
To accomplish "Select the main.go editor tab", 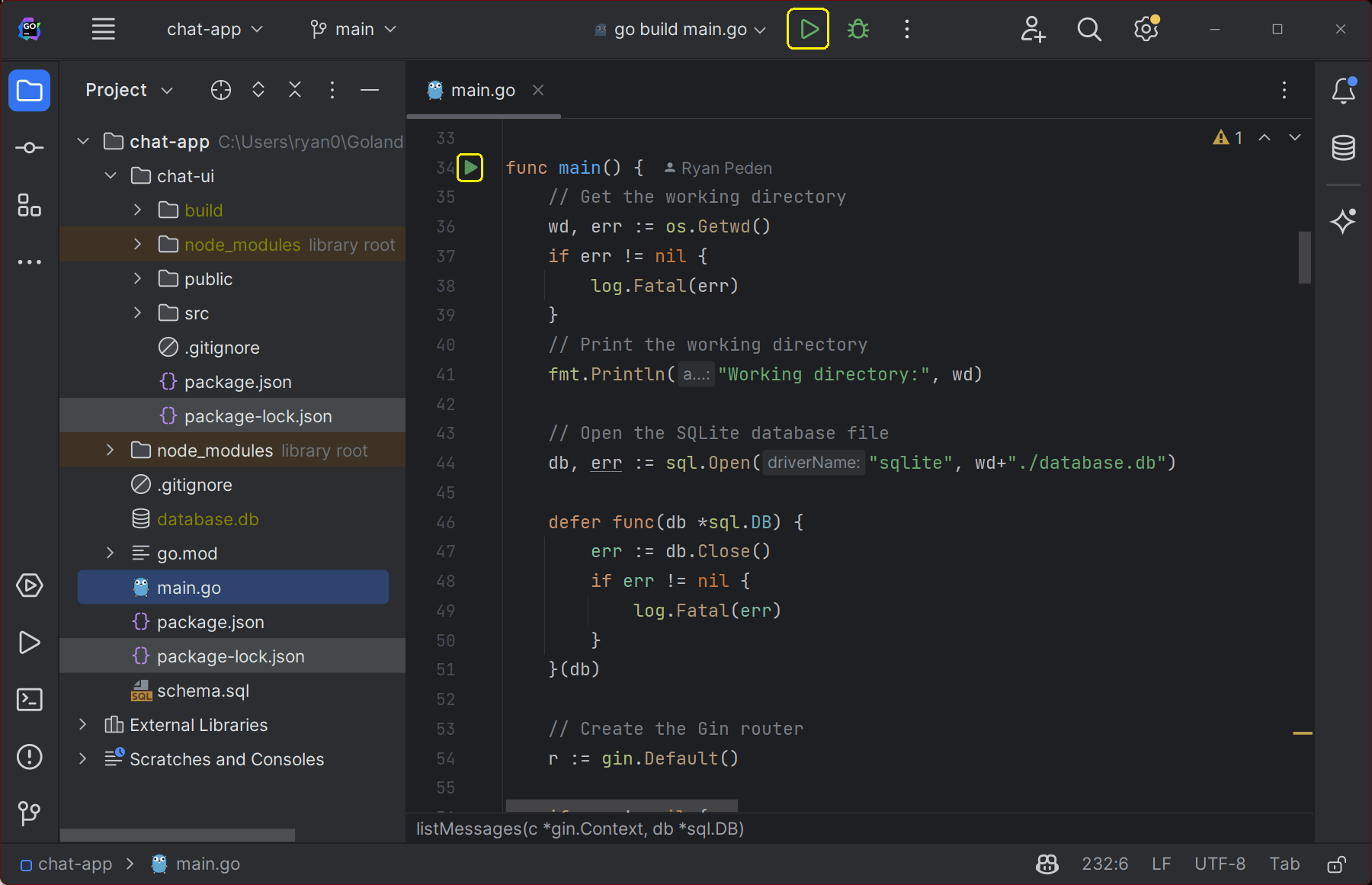I will (x=482, y=90).
